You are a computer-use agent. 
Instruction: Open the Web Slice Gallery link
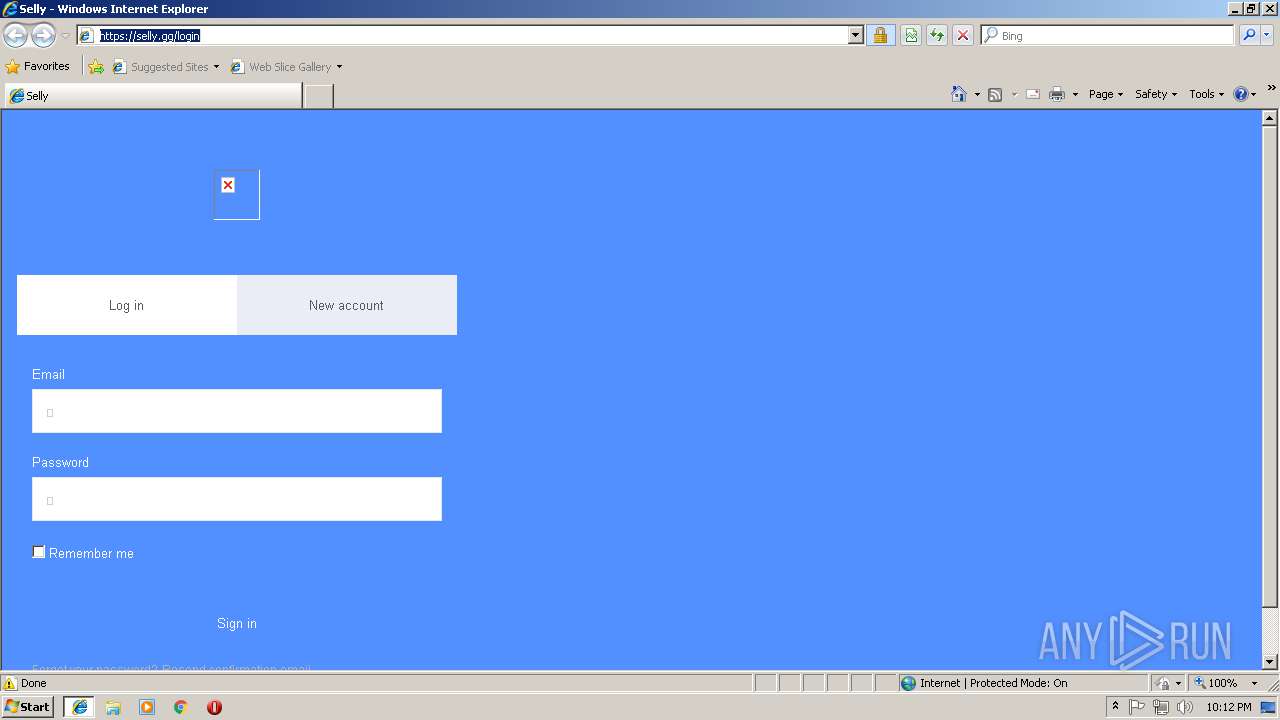[281, 66]
